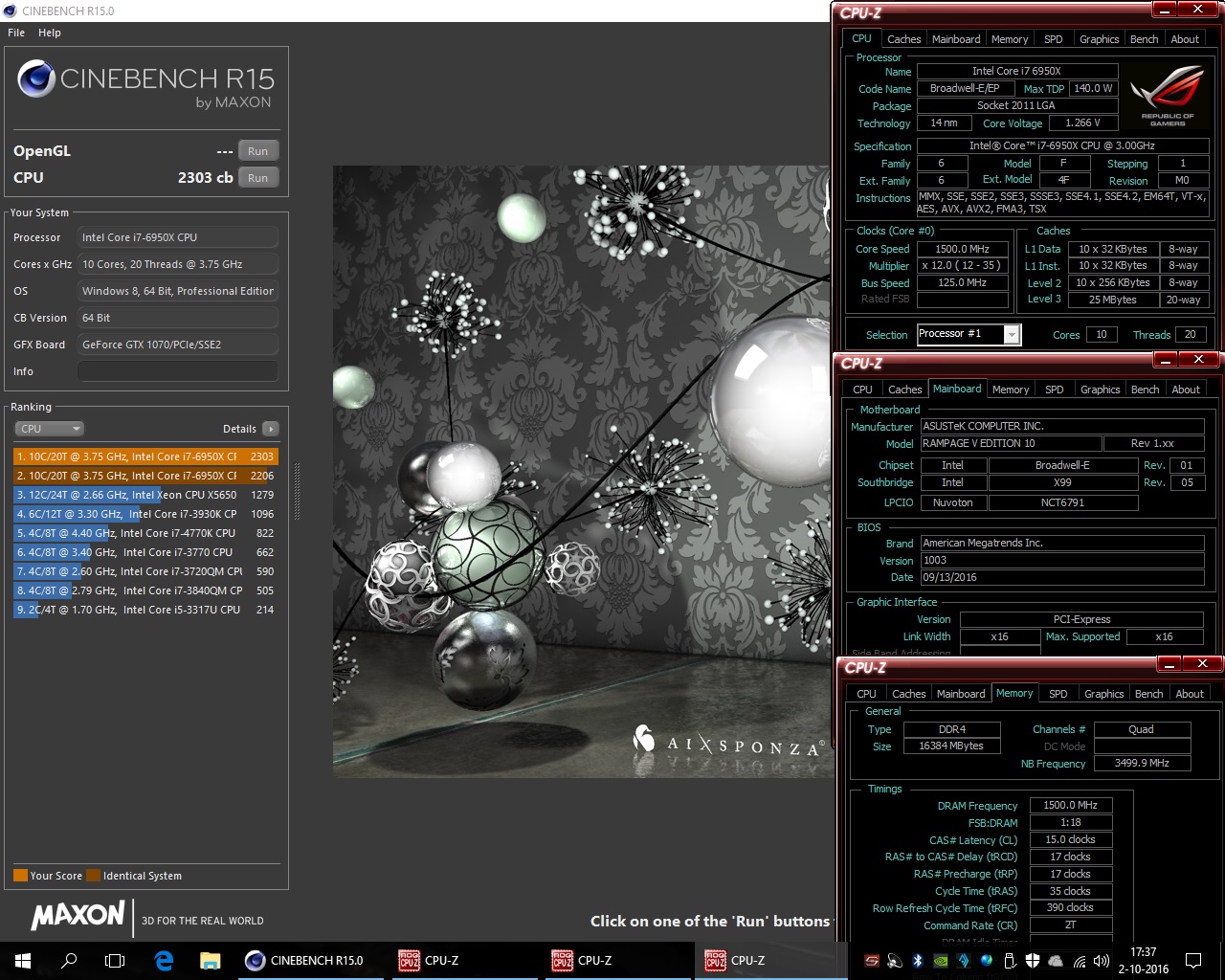Select the Core i7-3840QM ranking entry

pyautogui.click(x=145, y=590)
